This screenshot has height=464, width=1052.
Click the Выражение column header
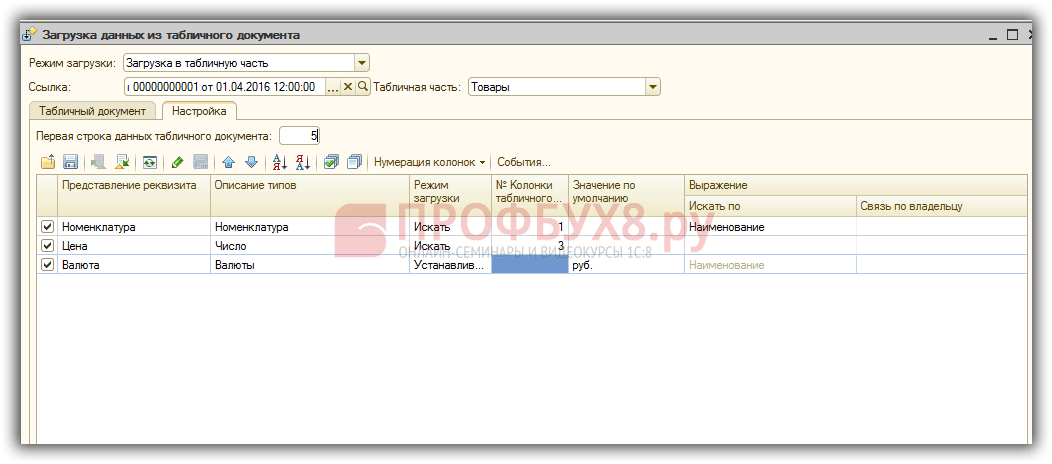pos(856,185)
